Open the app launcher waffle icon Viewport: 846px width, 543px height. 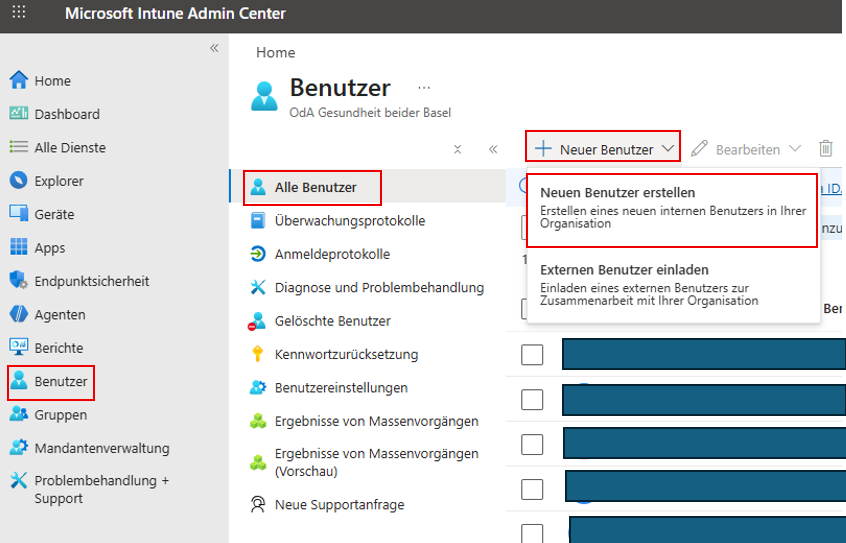click(19, 12)
